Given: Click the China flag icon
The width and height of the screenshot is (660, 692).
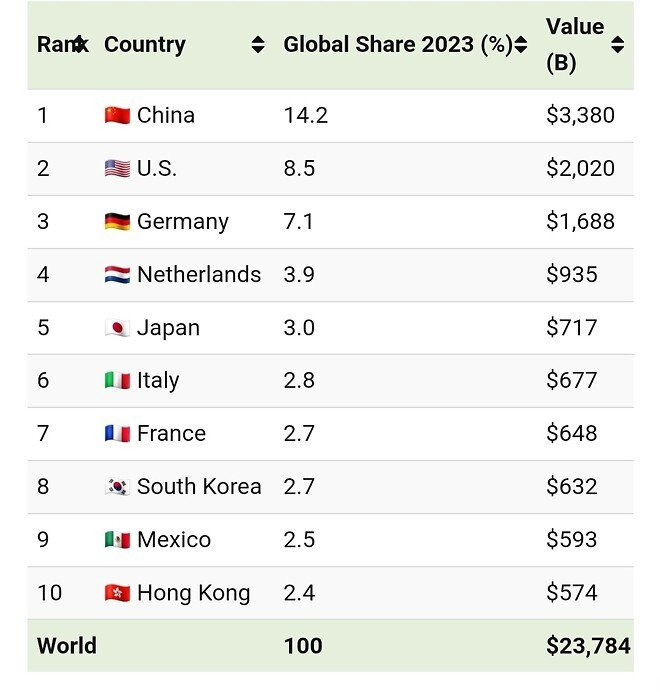Looking at the screenshot, I should point(117,115).
